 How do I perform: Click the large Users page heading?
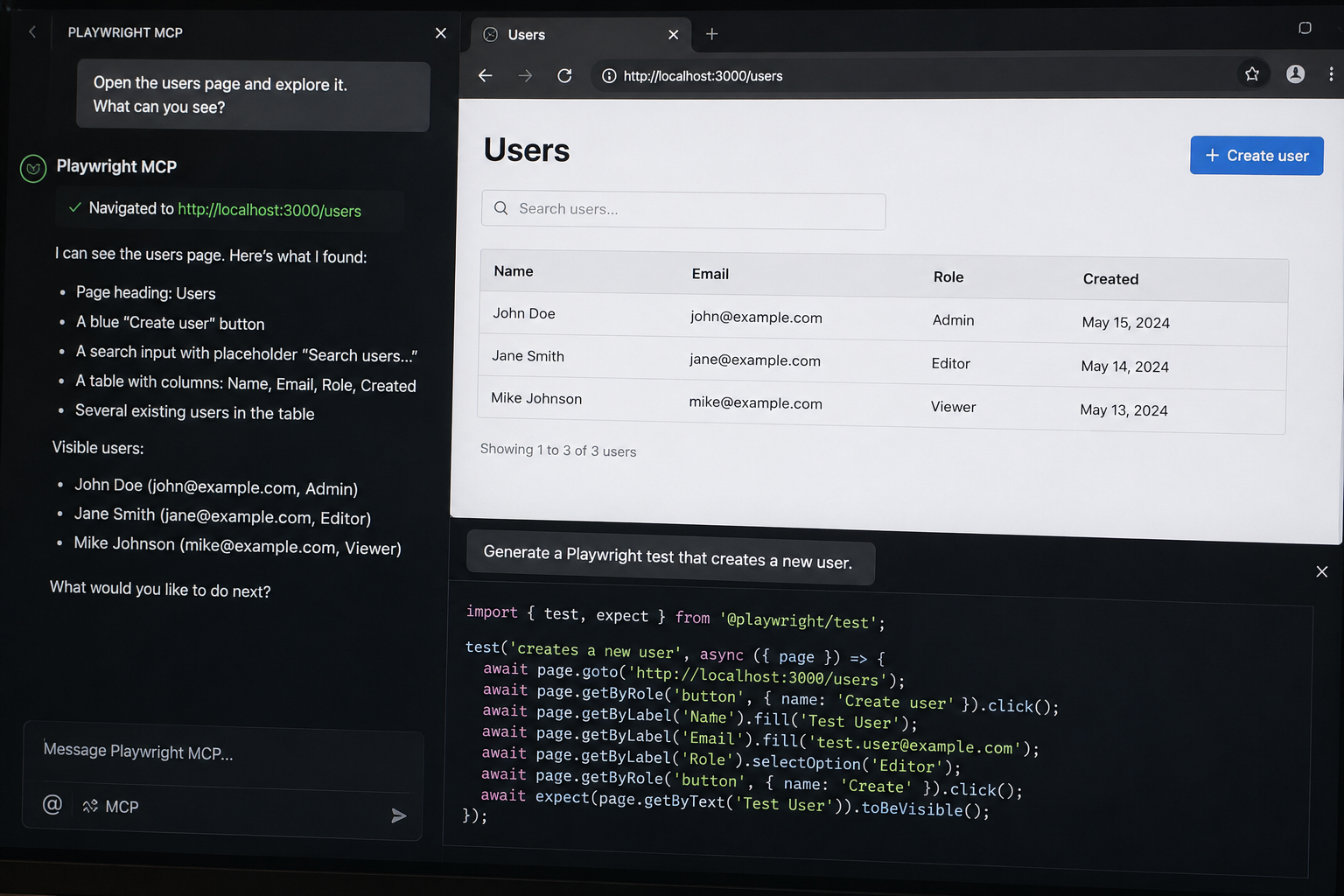[527, 150]
